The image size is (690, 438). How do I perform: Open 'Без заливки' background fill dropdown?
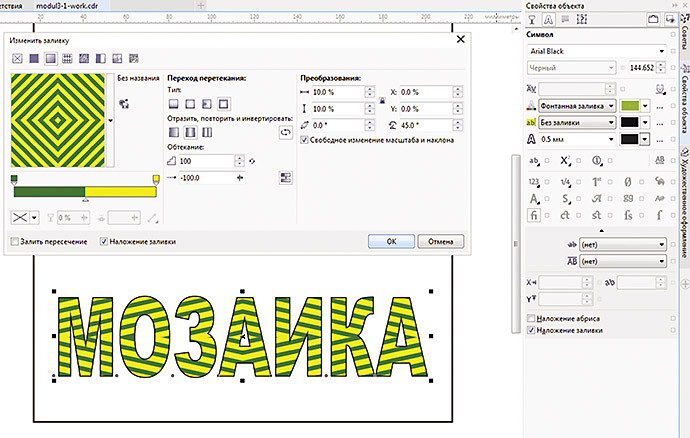[x=609, y=122]
